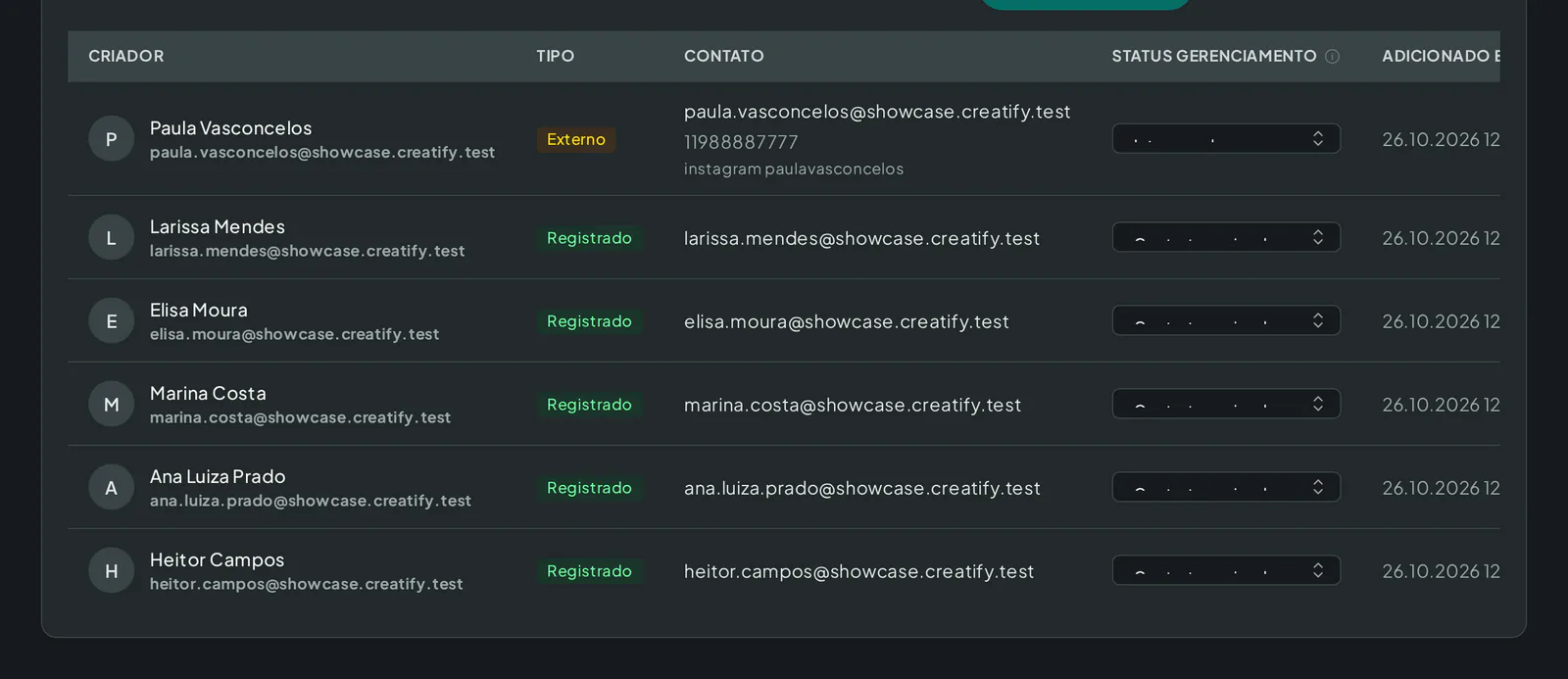Click ana.luiza.prado email in the Contato column

(862, 488)
